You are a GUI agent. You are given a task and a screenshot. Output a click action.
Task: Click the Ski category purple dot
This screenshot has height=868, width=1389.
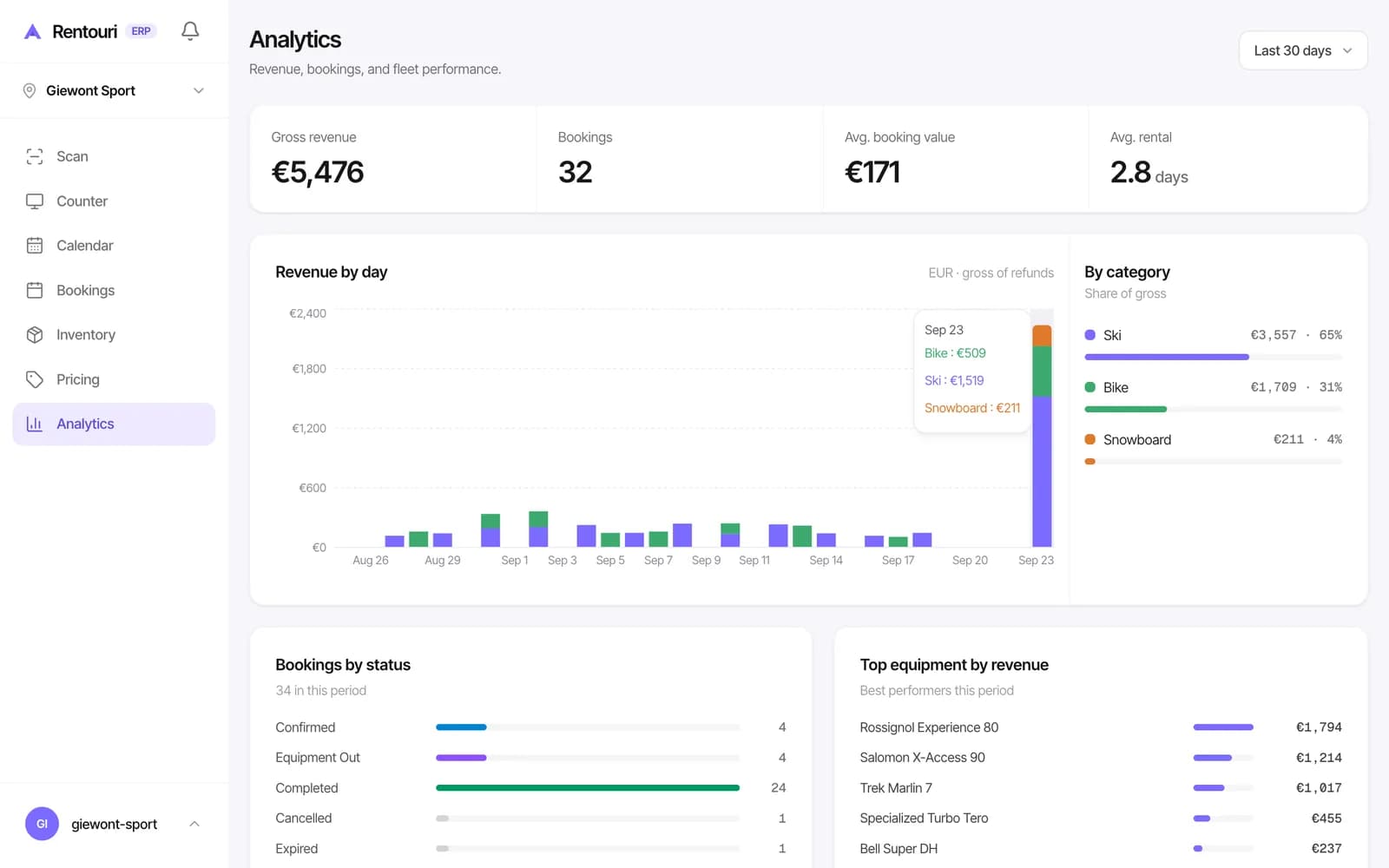click(1090, 335)
